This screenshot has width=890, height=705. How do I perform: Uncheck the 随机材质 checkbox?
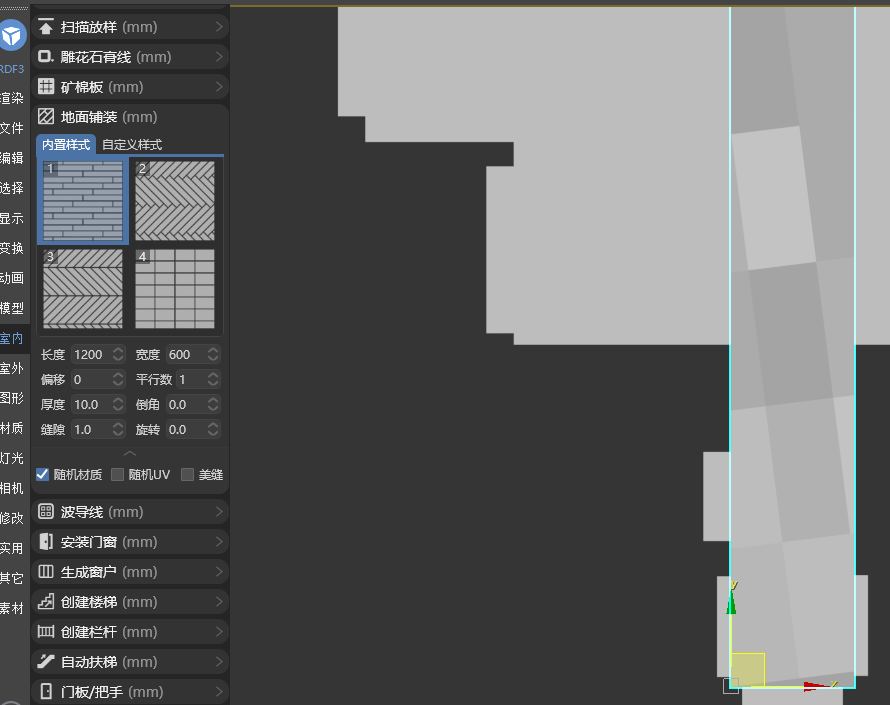pos(43,475)
